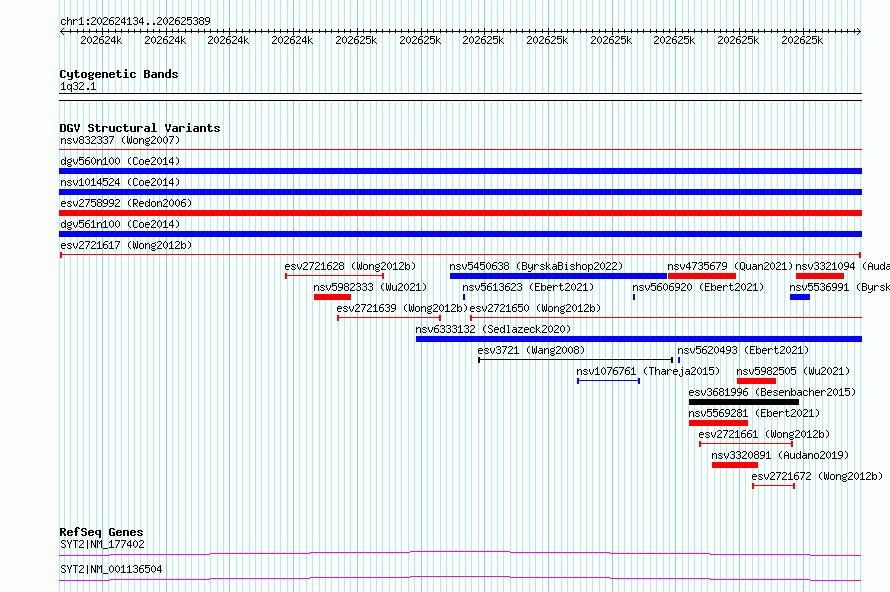
Task: Select the esv3681996 (Besenbacher2015) black bar
Action: [x=744, y=402]
